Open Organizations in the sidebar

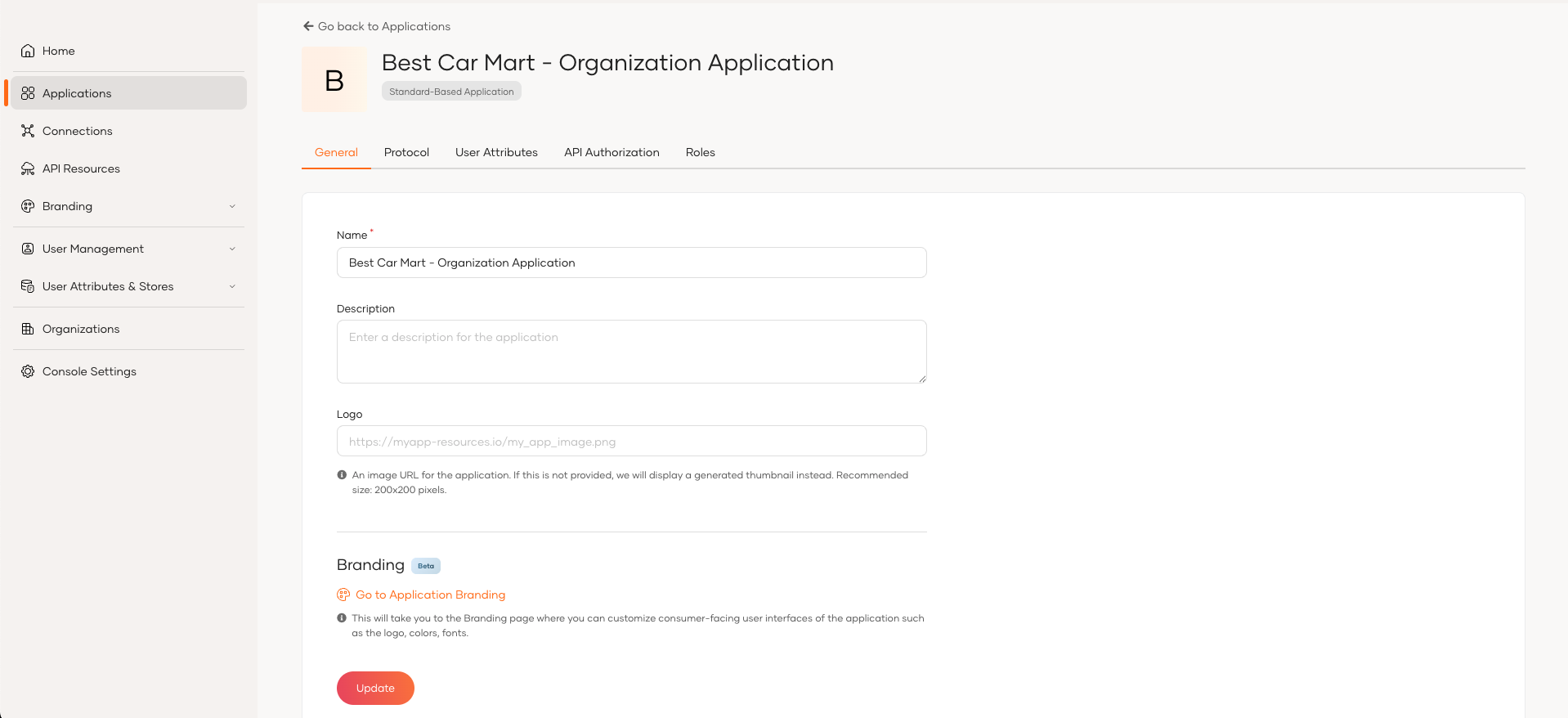click(129, 329)
